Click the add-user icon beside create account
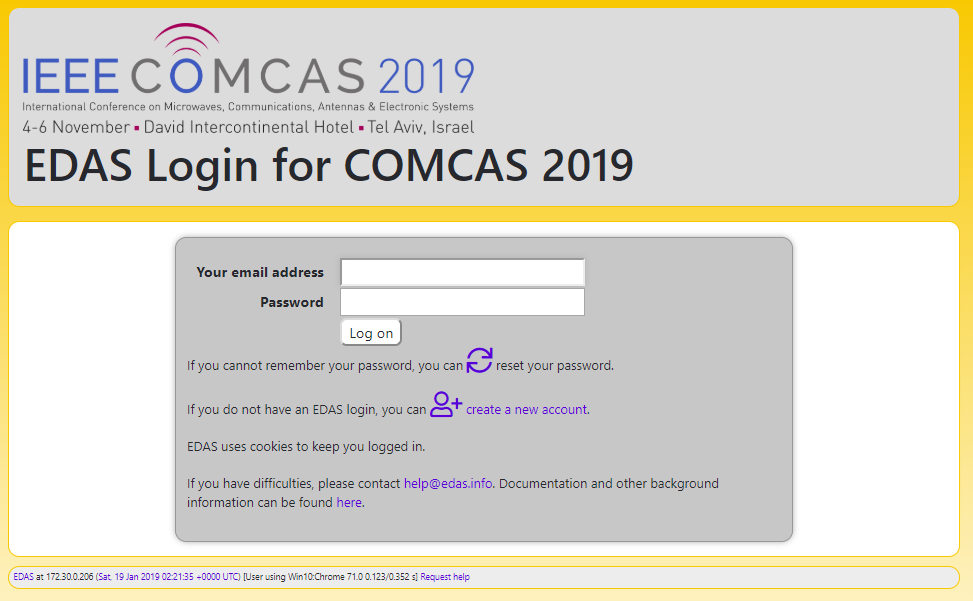This screenshot has width=973, height=601. 446,404
